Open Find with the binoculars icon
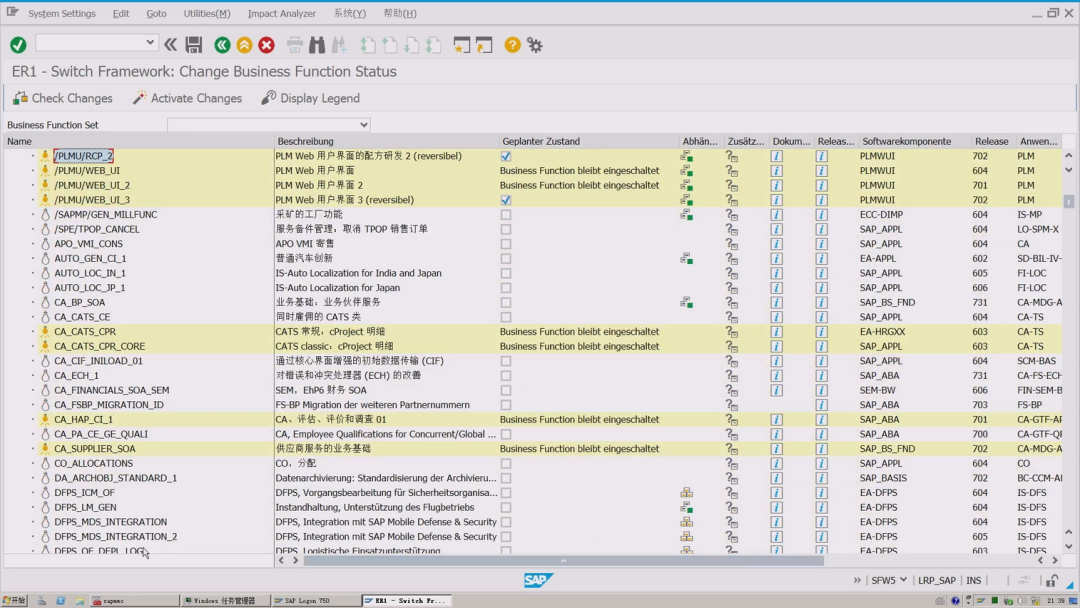Image resolution: width=1080 pixels, height=608 pixels. pos(317,45)
